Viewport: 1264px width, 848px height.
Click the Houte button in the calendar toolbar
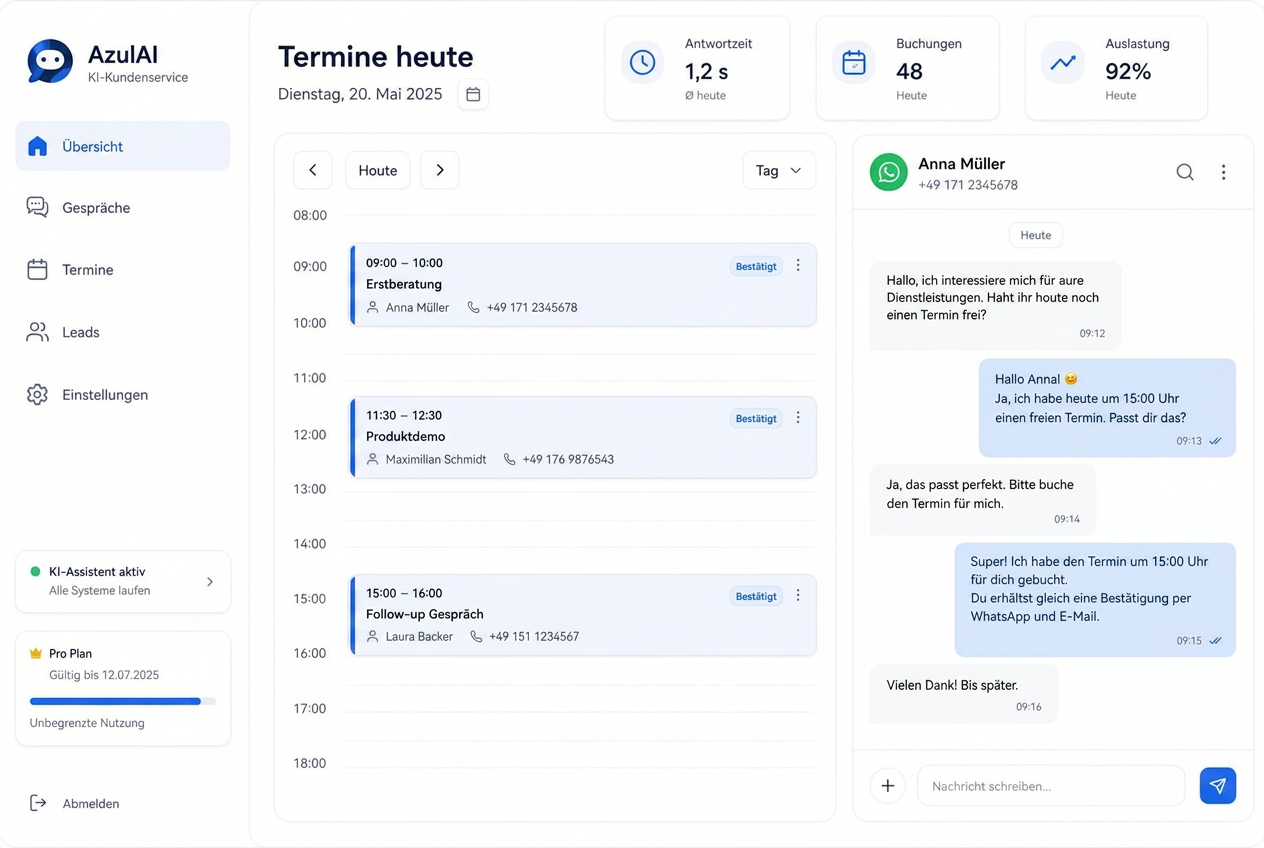point(378,170)
